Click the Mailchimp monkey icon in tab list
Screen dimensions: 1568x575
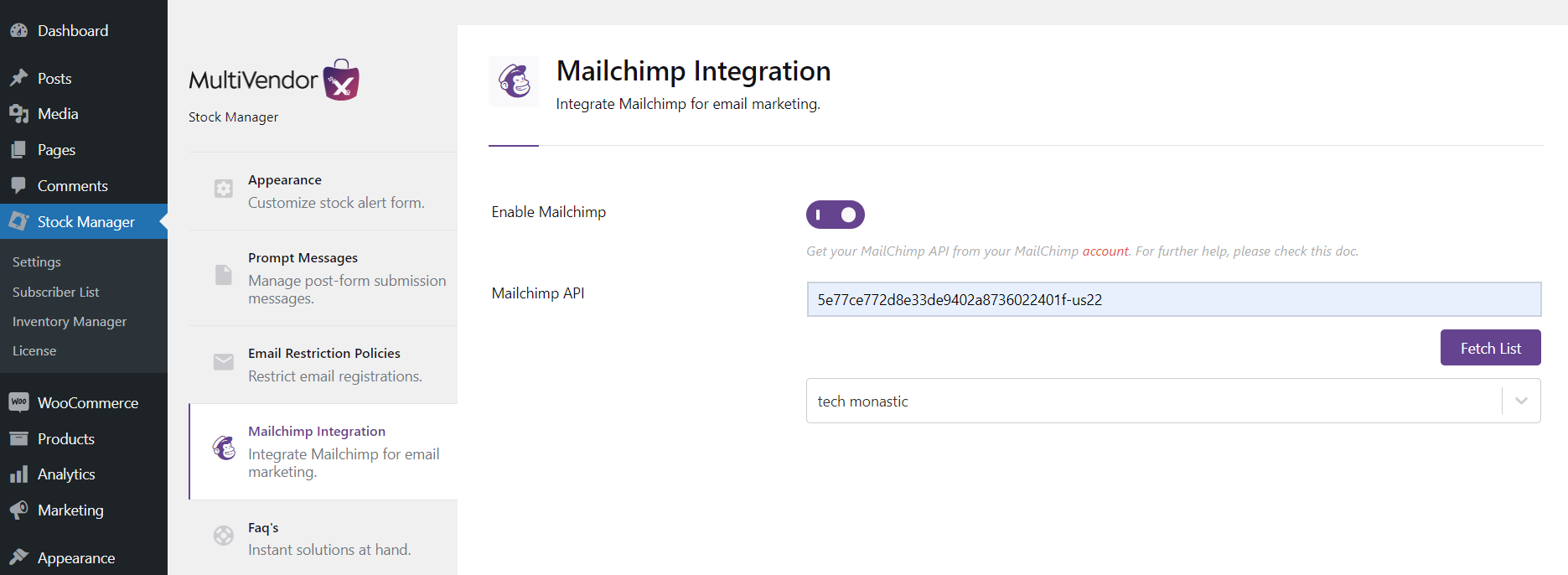point(224,448)
